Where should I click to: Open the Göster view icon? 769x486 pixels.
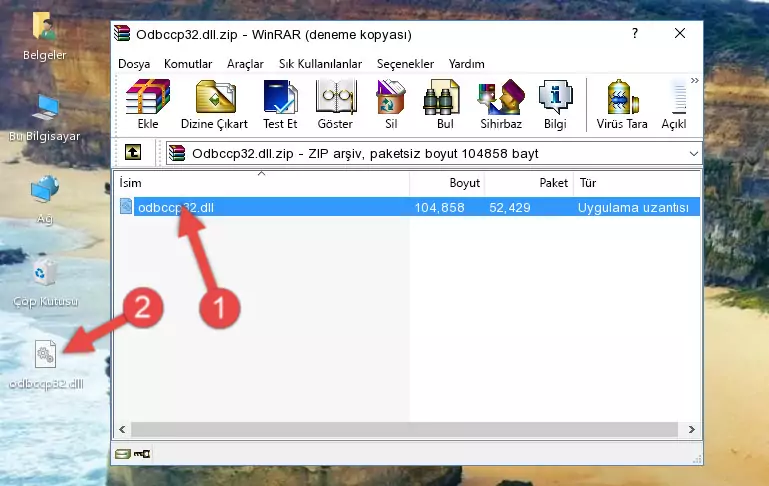tap(335, 97)
